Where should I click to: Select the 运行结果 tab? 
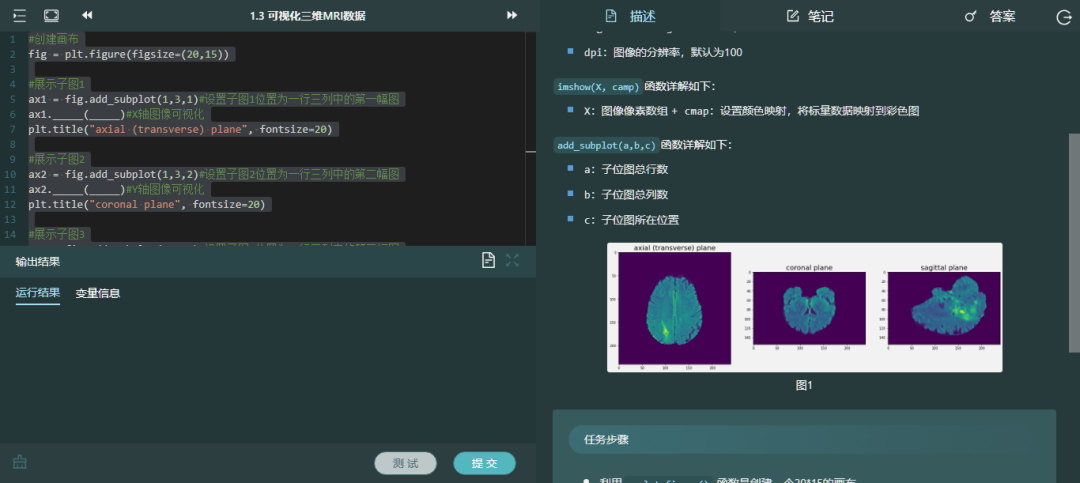click(x=38, y=293)
